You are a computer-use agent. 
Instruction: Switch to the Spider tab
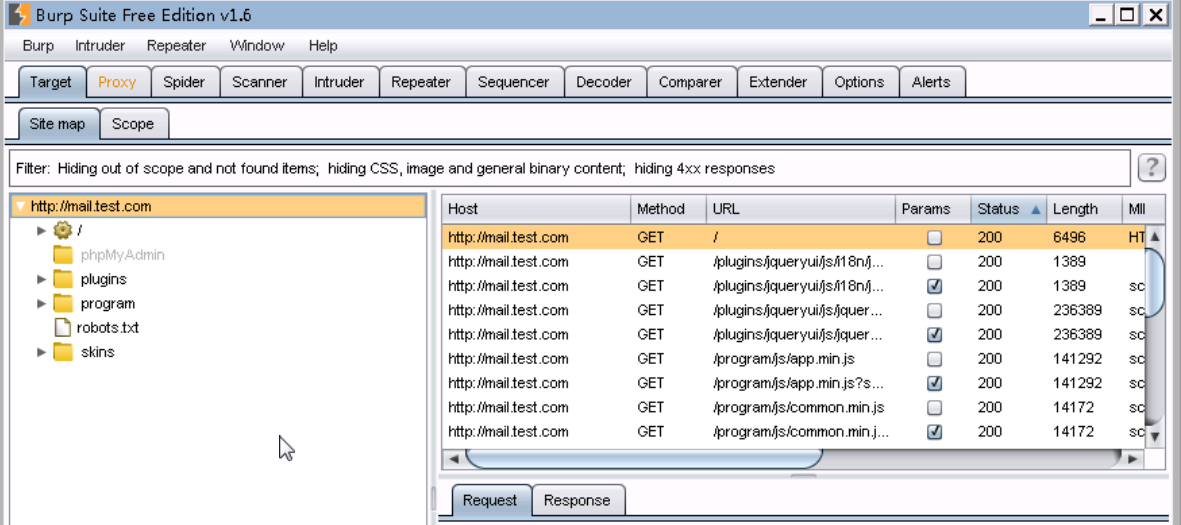tap(185, 82)
